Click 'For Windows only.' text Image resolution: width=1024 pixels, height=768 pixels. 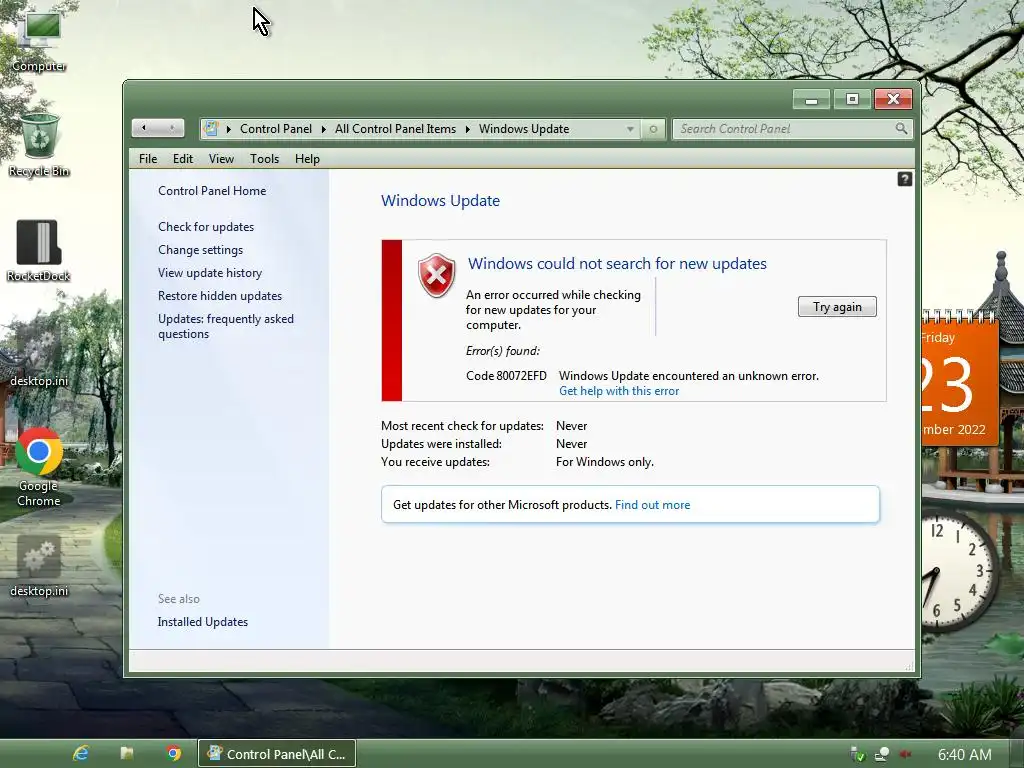[605, 462]
